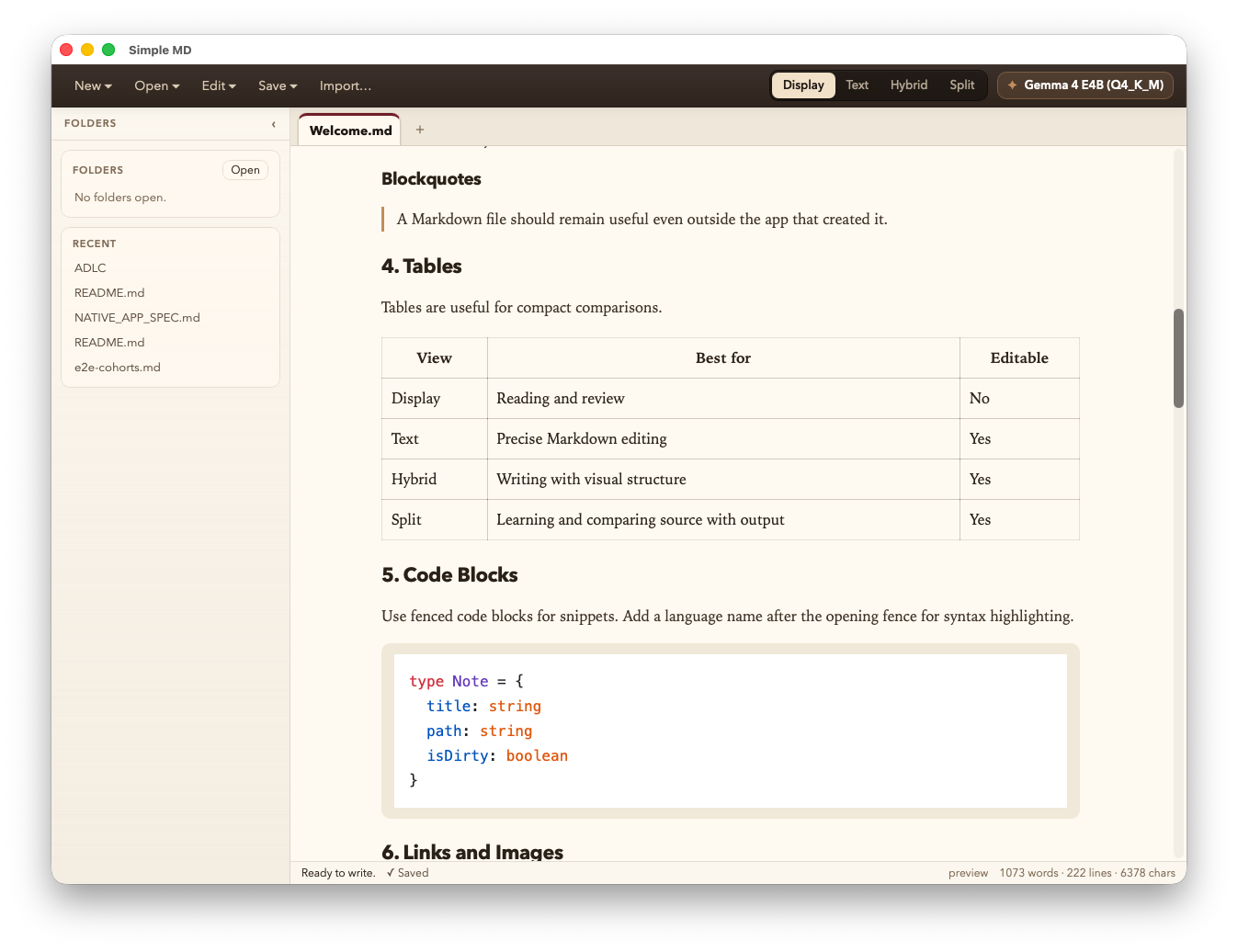The width and height of the screenshot is (1238, 952).
Task: Open recent item ADLC
Action: click(90, 268)
